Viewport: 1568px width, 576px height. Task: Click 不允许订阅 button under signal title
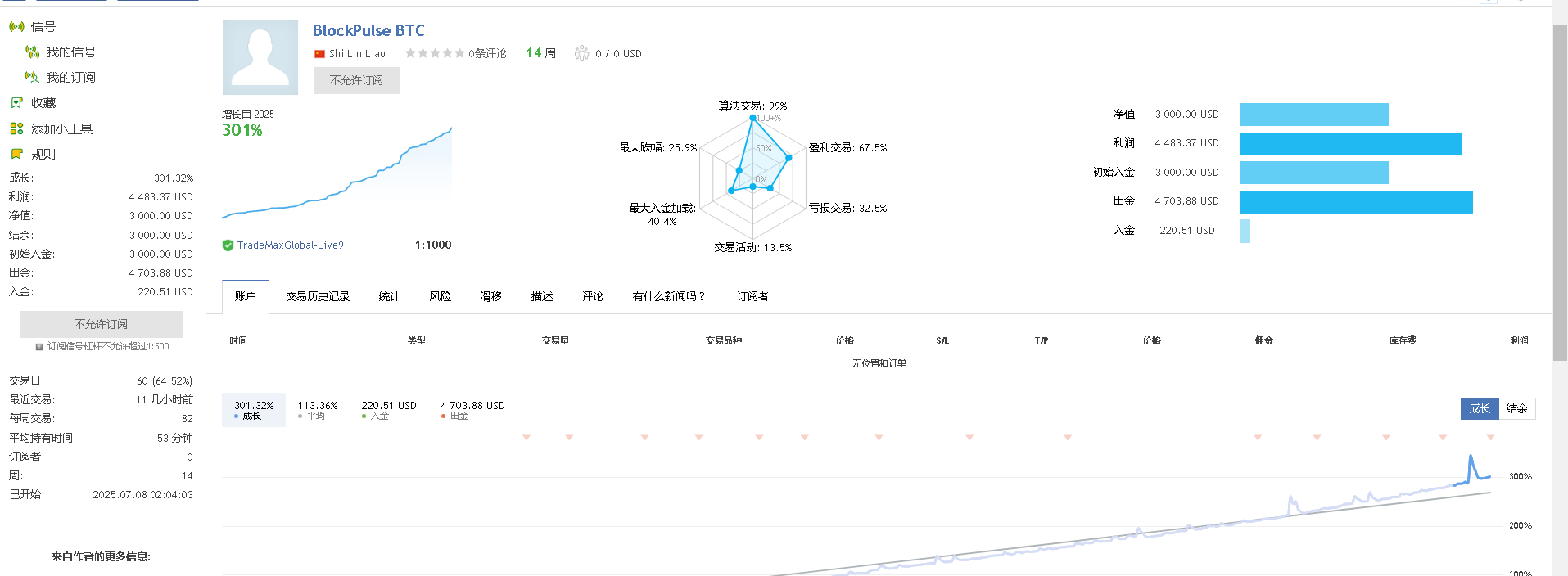(x=356, y=80)
